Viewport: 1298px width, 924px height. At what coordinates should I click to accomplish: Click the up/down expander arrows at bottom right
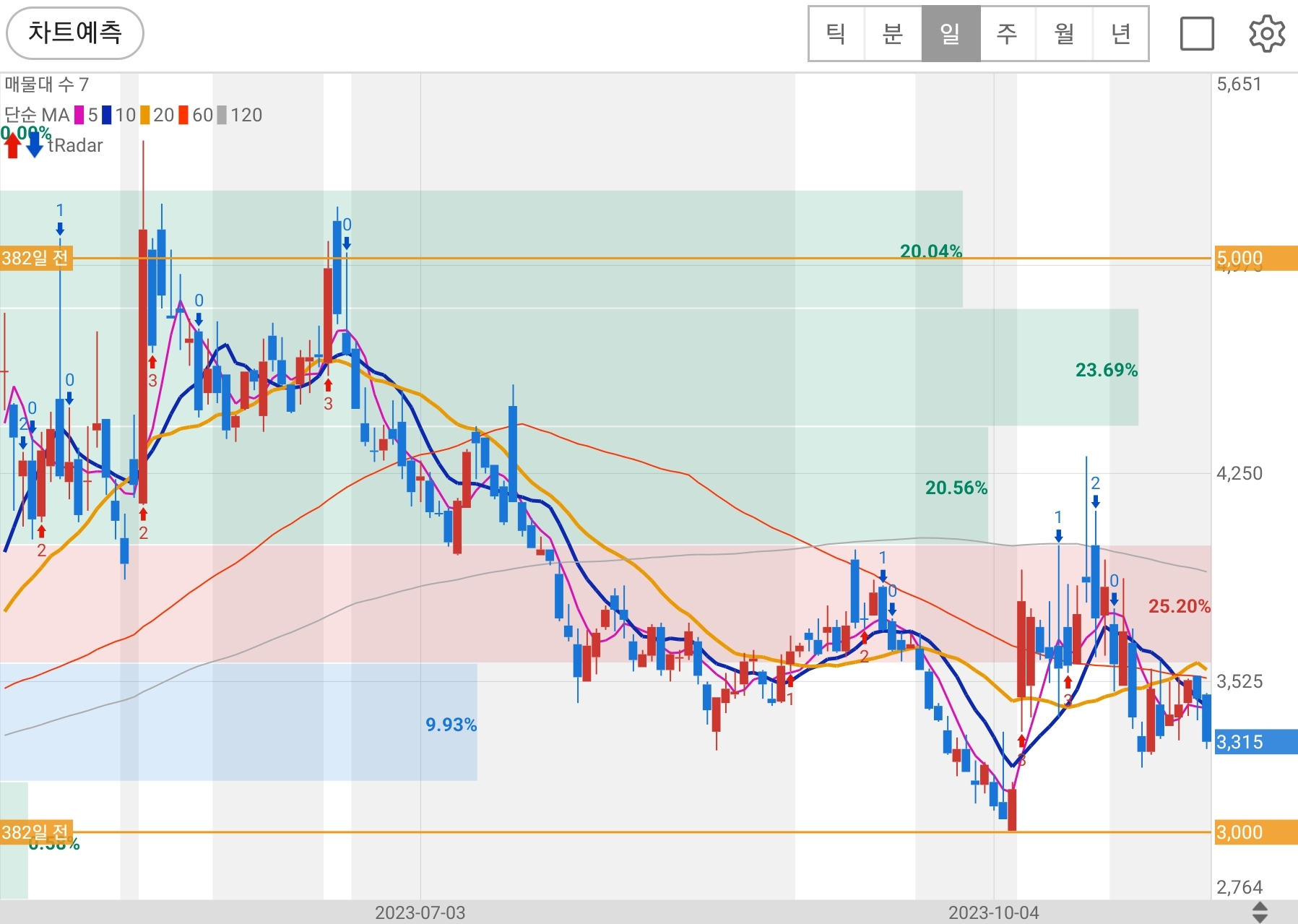click(x=1260, y=912)
